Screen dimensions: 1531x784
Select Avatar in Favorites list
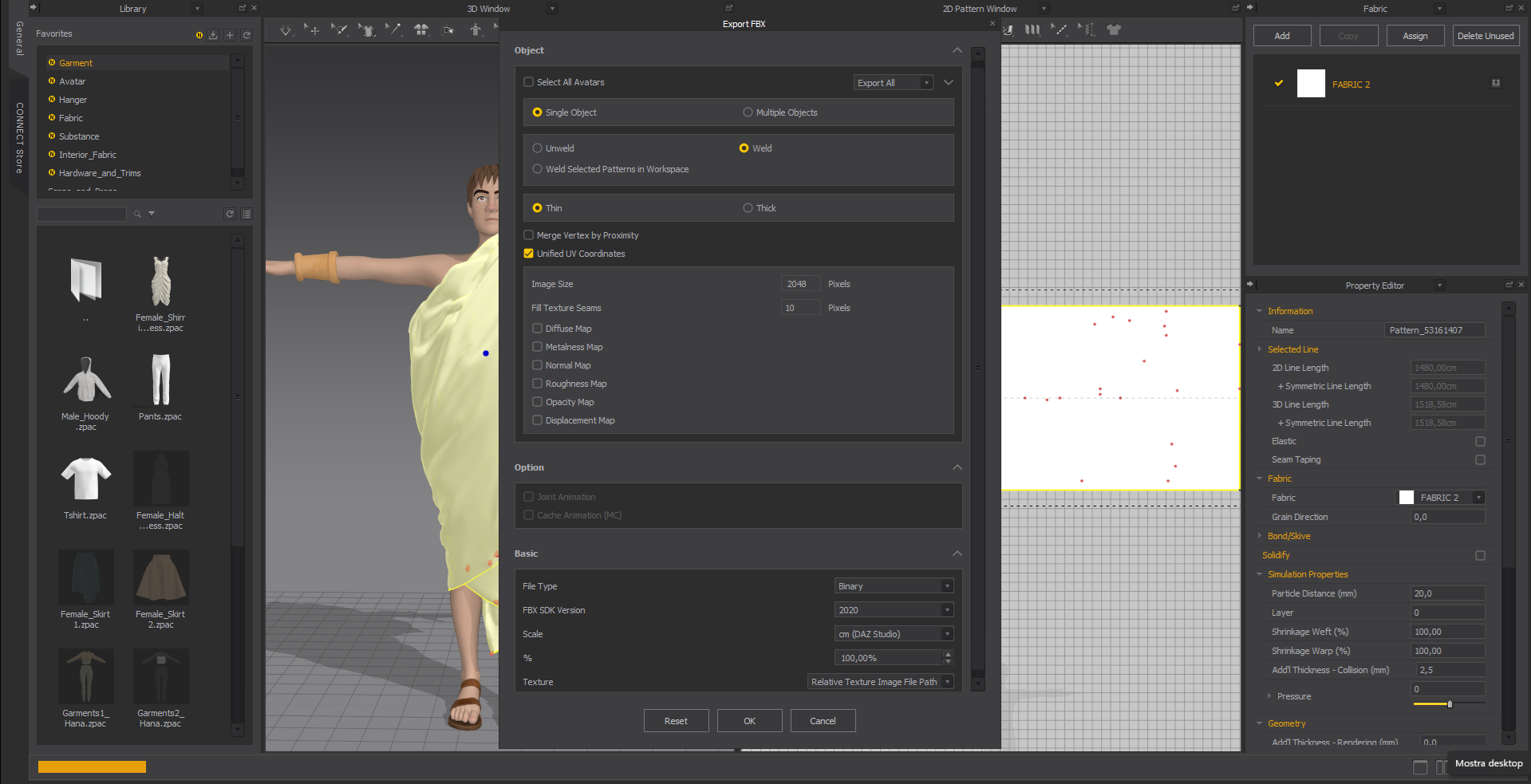[72, 81]
